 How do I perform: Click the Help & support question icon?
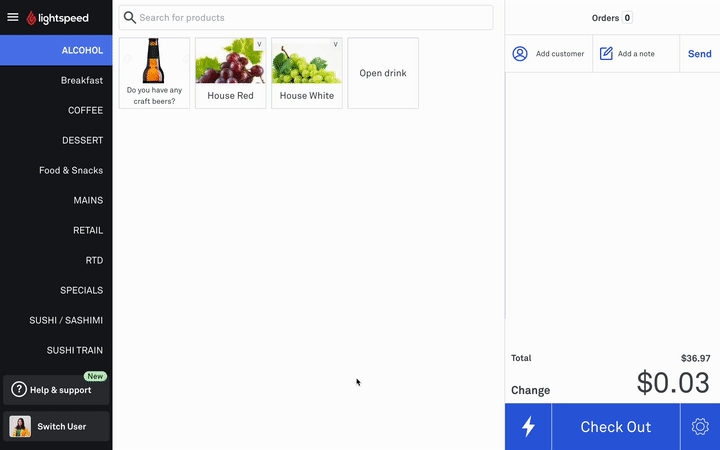click(x=18, y=390)
